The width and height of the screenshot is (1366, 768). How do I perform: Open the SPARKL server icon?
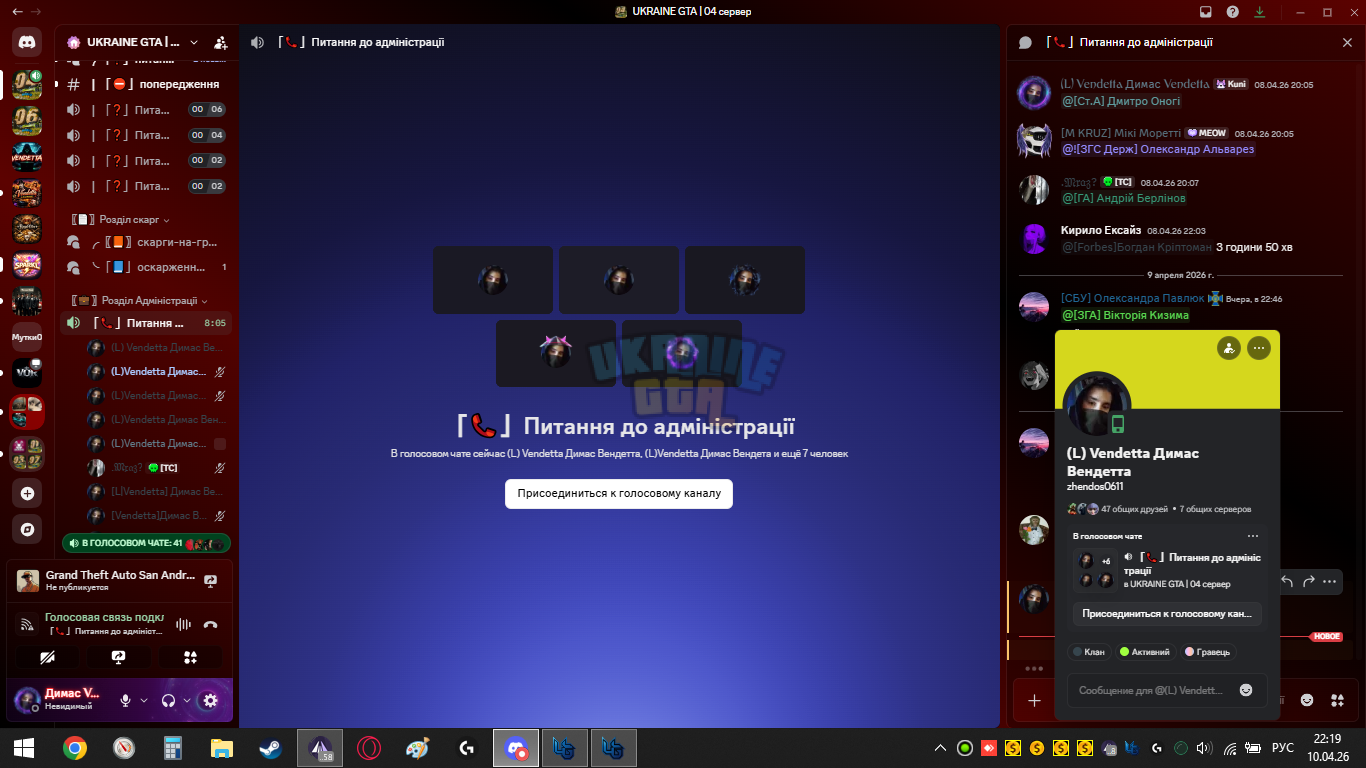click(x=27, y=265)
